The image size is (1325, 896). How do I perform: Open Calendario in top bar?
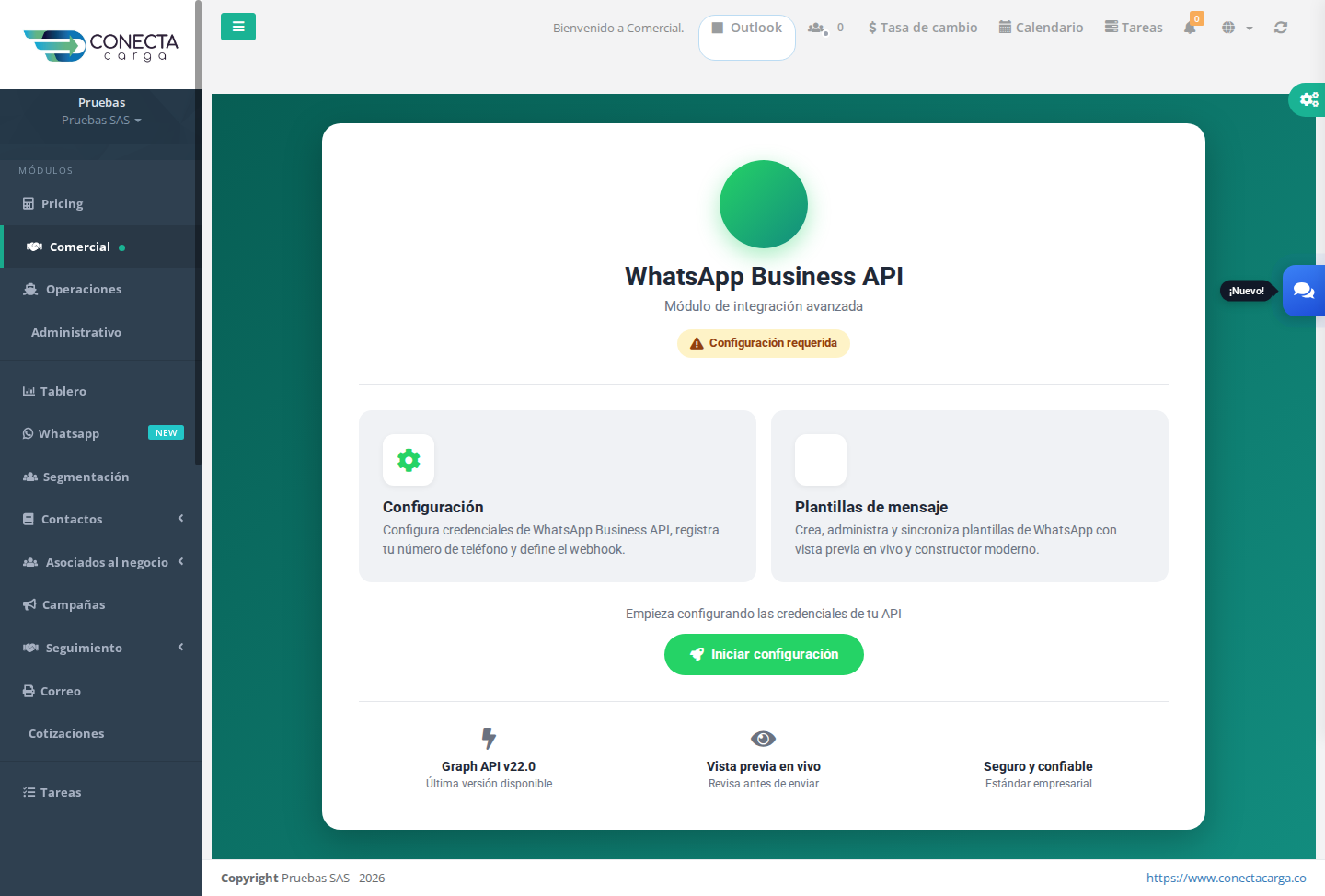pyautogui.click(x=1041, y=28)
